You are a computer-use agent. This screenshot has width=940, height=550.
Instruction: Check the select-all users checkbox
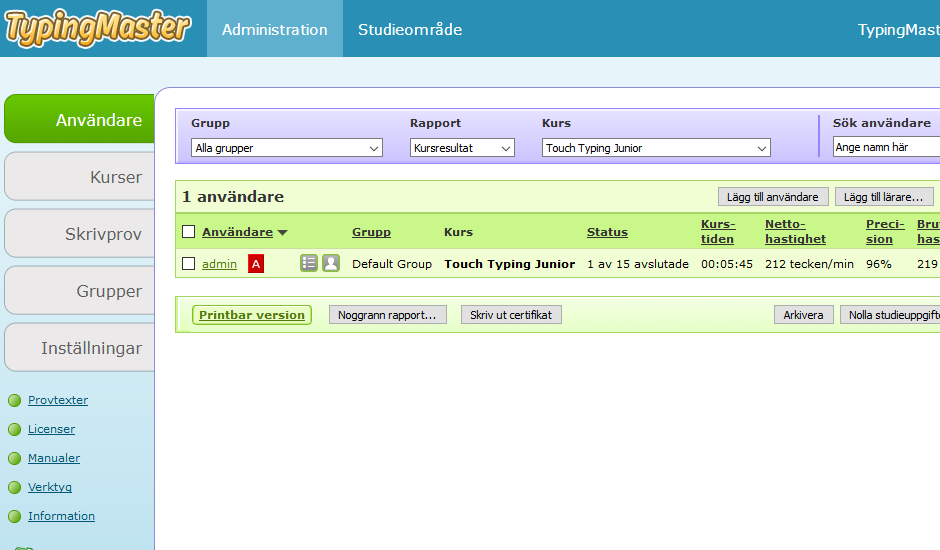188,232
